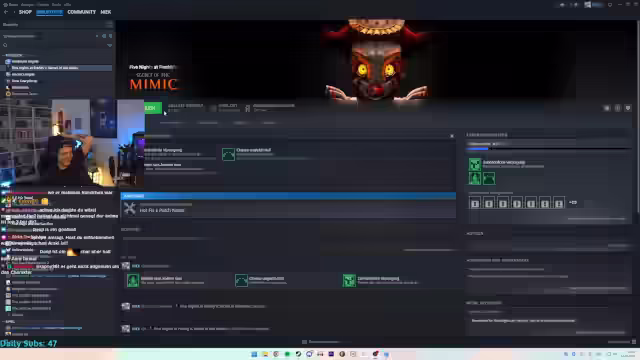
Task: Open the library grid view icon
Action: coord(109,24)
